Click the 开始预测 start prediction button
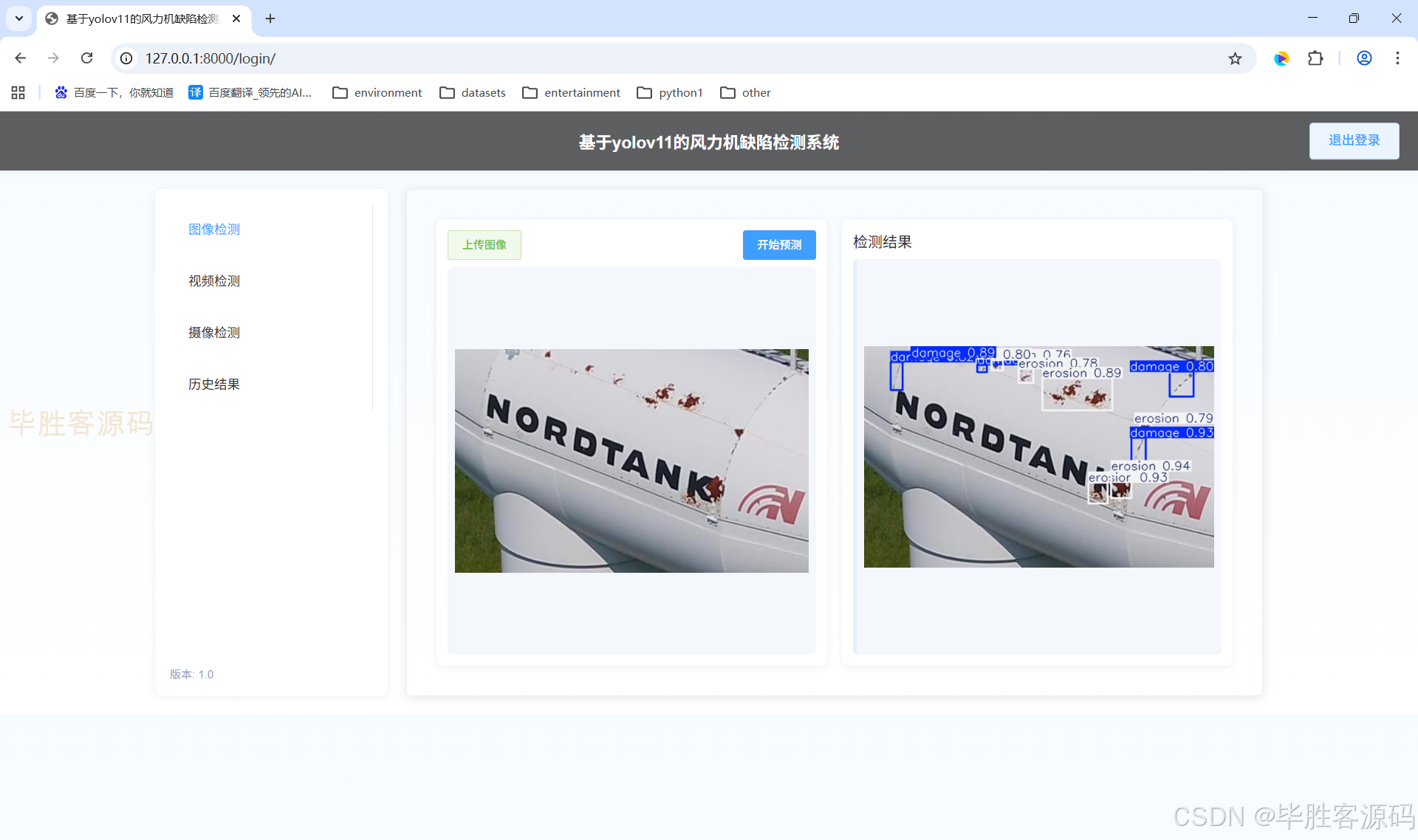This screenshot has width=1418, height=840. pyautogui.click(x=779, y=245)
